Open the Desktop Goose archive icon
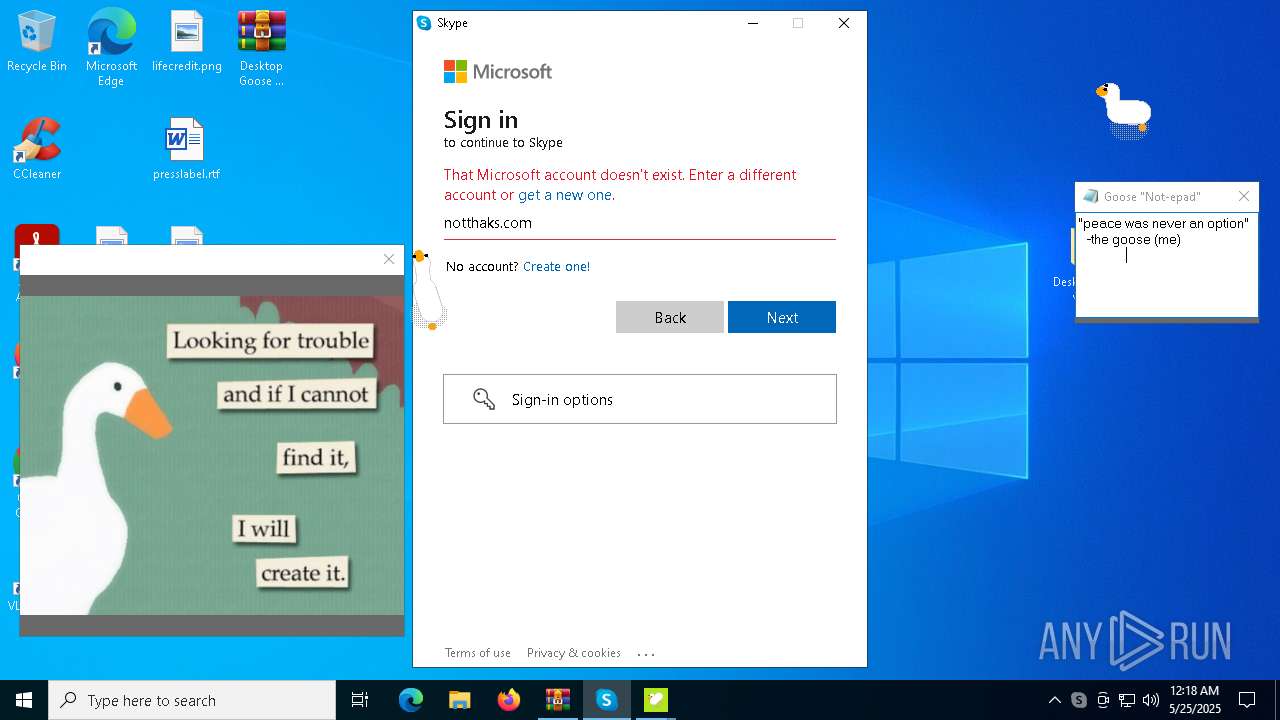 (x=261, y=48)
